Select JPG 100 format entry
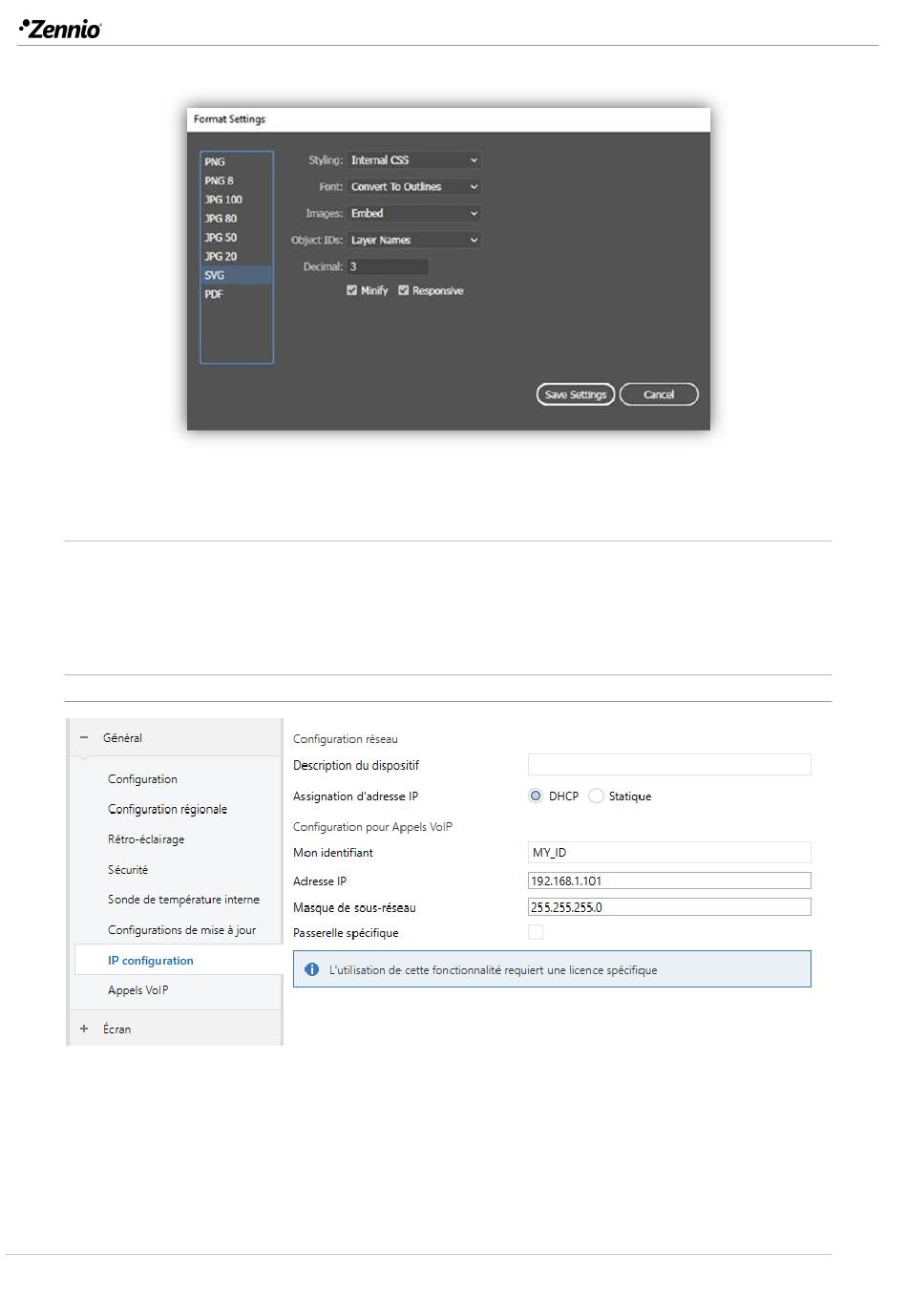The width and height of the screenshot is (907, 1316). [236, 200]
